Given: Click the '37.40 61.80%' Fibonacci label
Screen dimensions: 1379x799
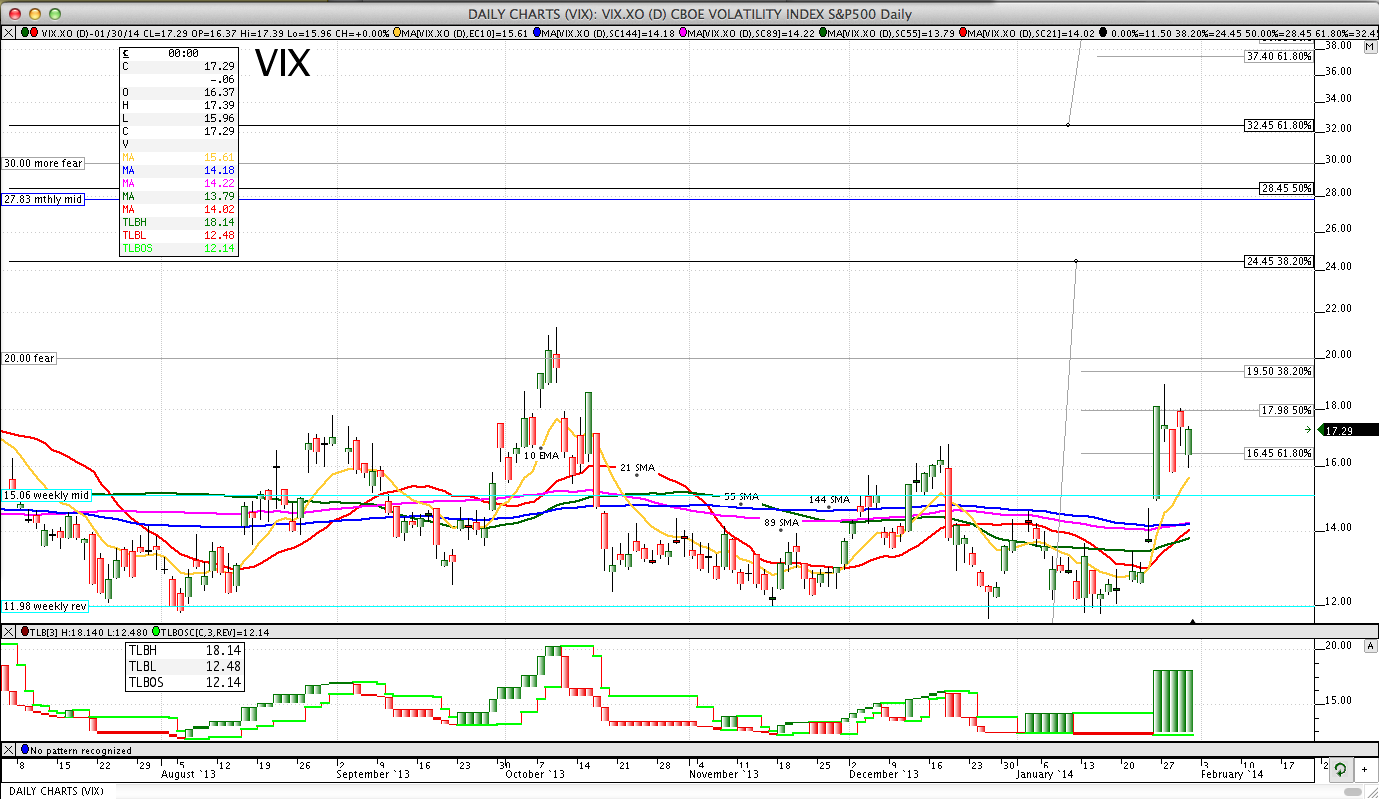Looking at the screenshot, I should tap(1278, 57).
